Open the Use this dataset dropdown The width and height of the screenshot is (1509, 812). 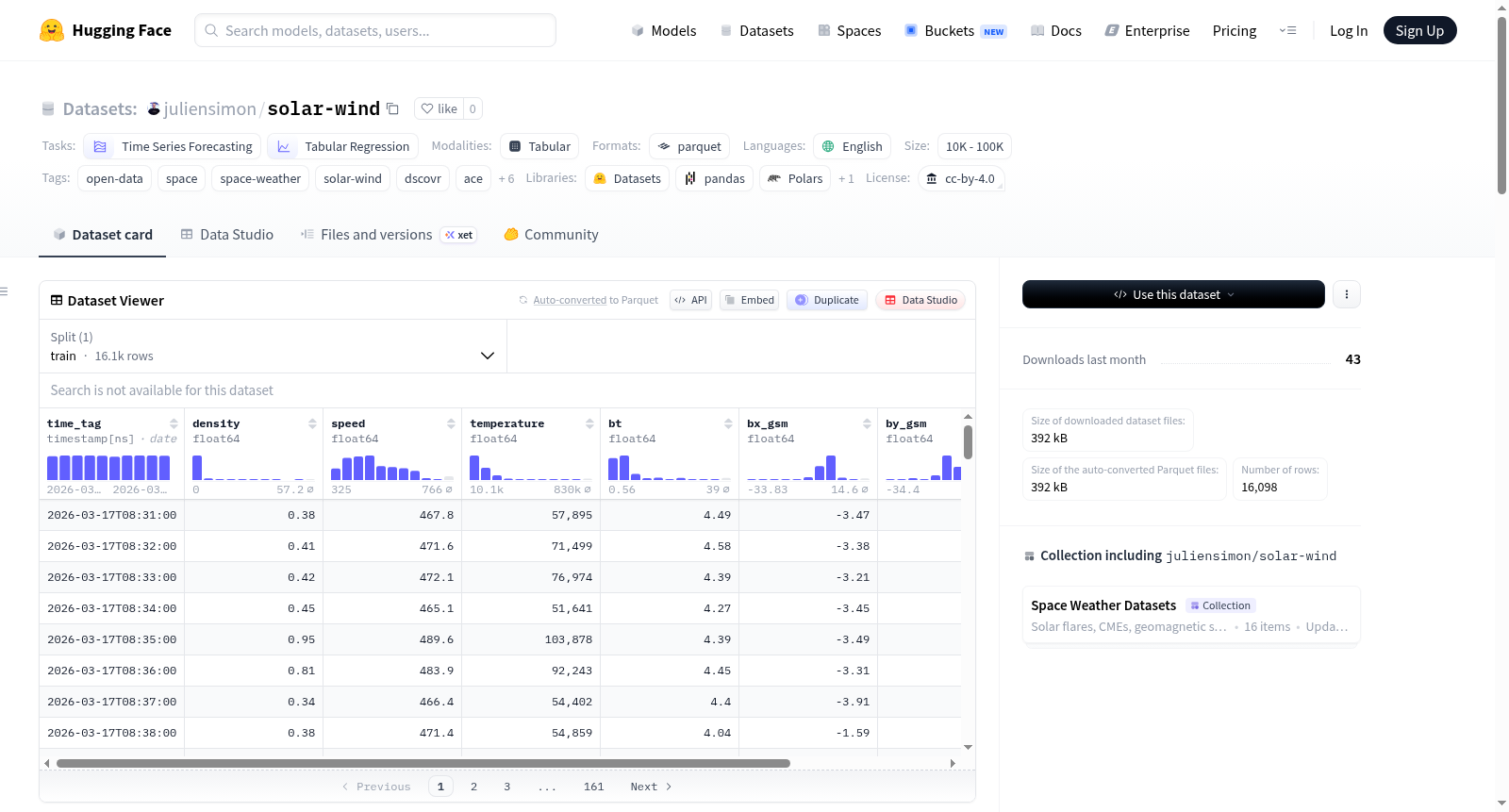1173,294
